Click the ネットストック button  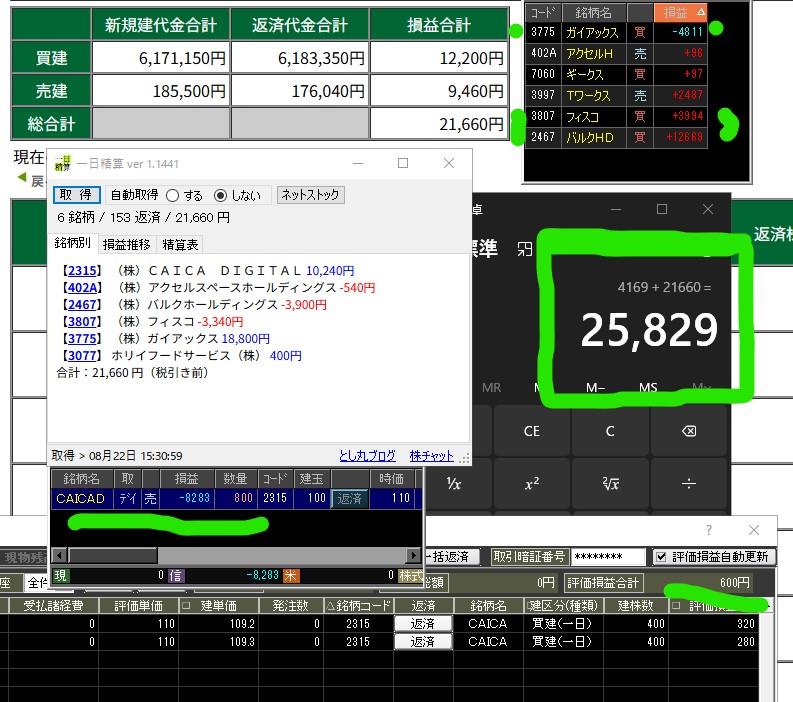tap(311, 195)
